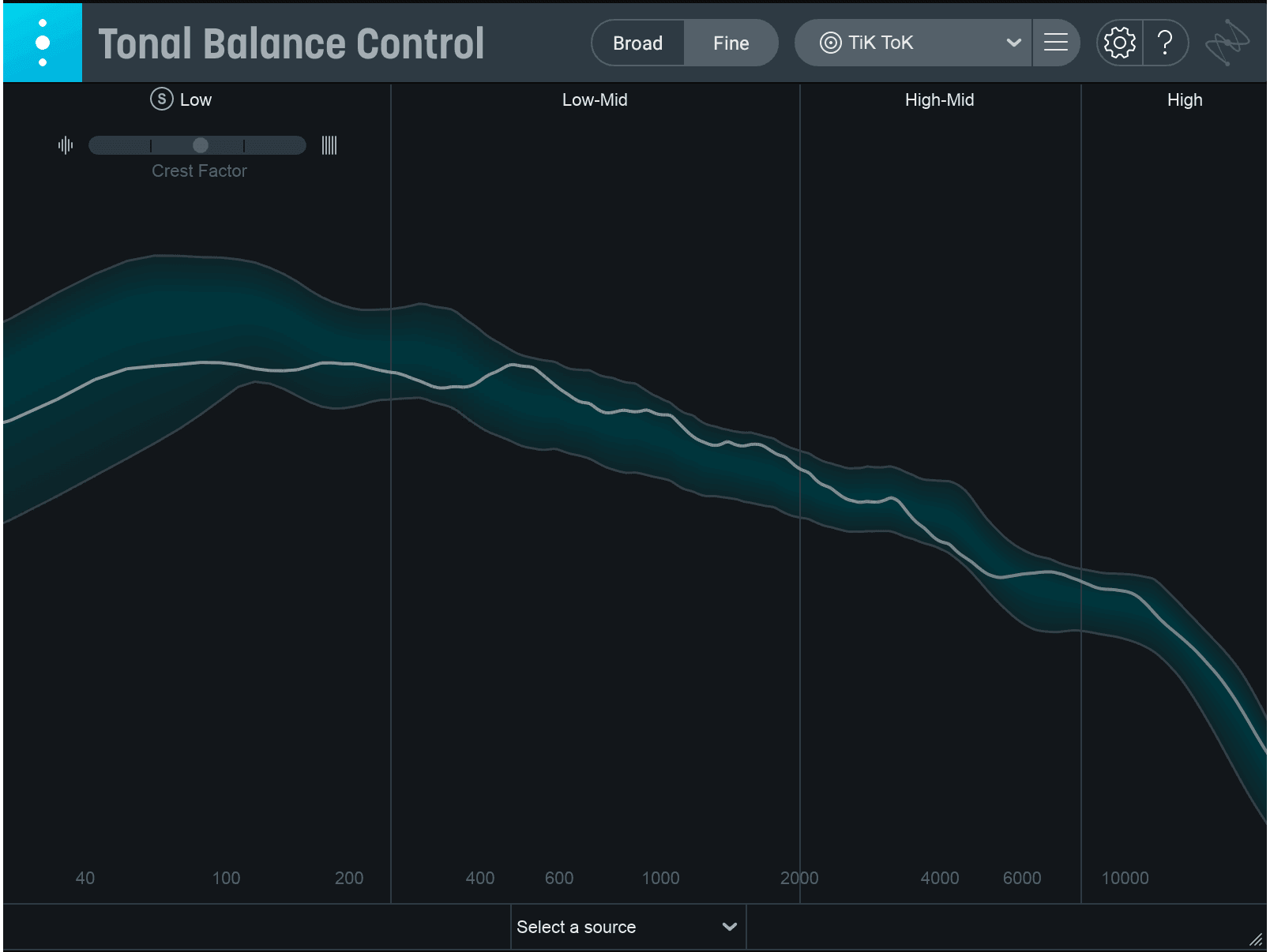Screen dimensions: 1270x952
Task: Click the iZotope scribble logo icon
Action: click(1227, 43)
